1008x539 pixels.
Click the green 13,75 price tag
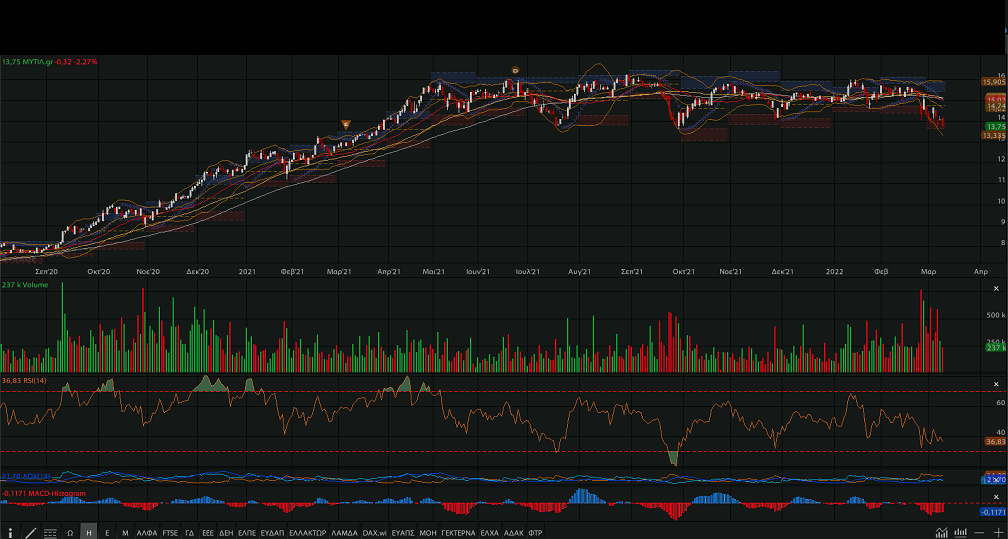994,127
